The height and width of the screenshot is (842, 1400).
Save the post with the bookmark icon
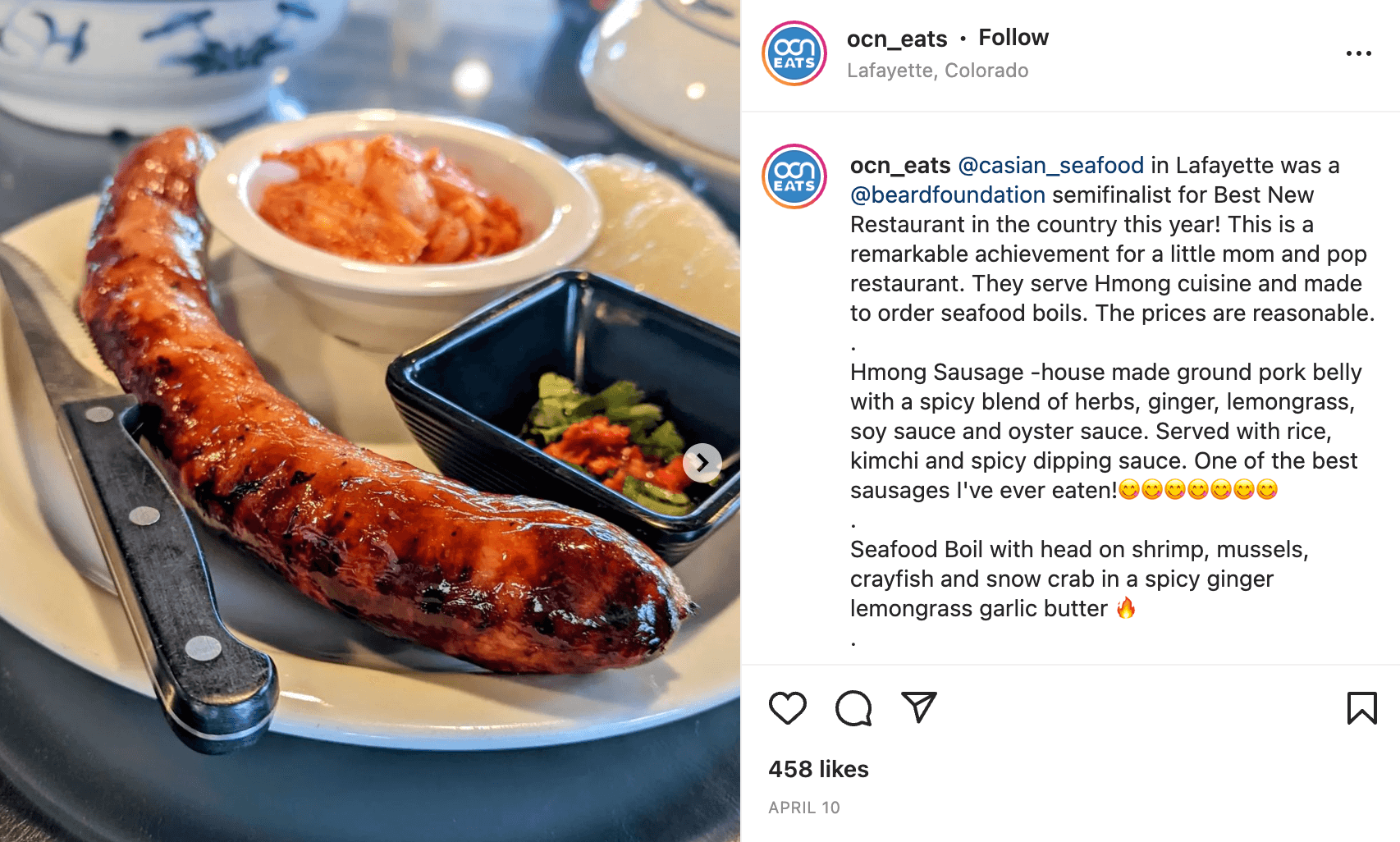pos(1361,708)
